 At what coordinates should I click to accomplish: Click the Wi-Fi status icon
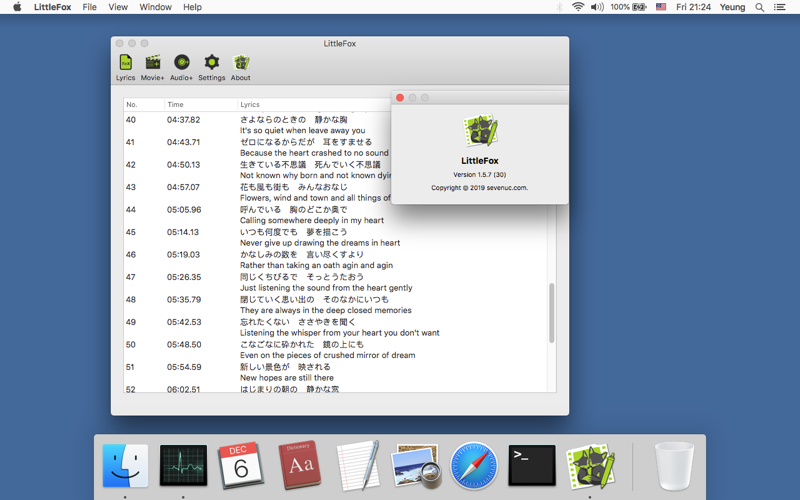[x=578, y=7]
